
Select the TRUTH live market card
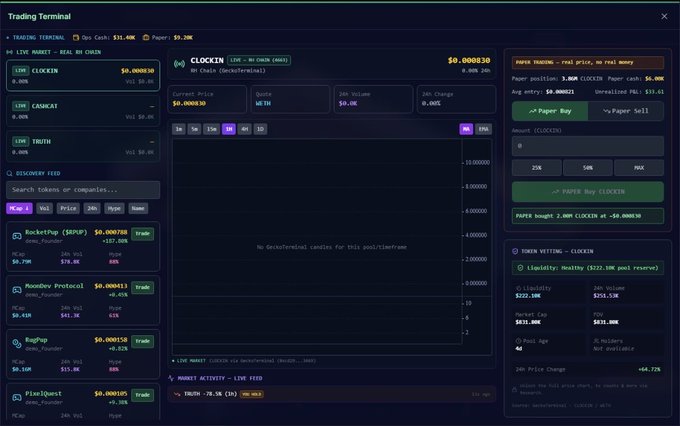coord(83,147)
